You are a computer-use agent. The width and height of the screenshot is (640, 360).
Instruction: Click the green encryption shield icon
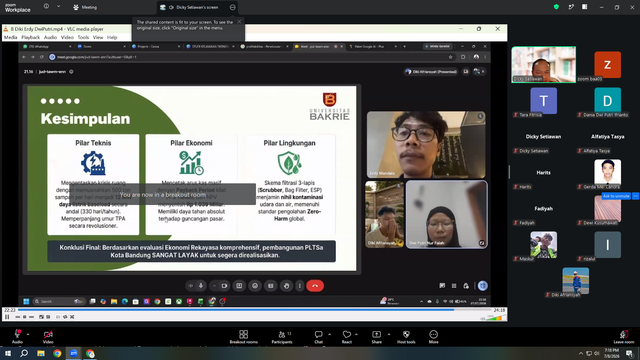pos(556,7)
